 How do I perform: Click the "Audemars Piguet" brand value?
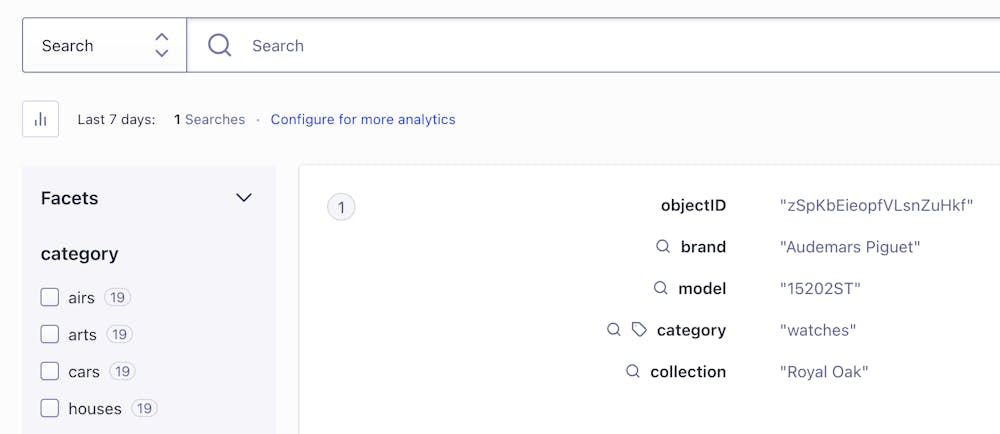(849, 246)
